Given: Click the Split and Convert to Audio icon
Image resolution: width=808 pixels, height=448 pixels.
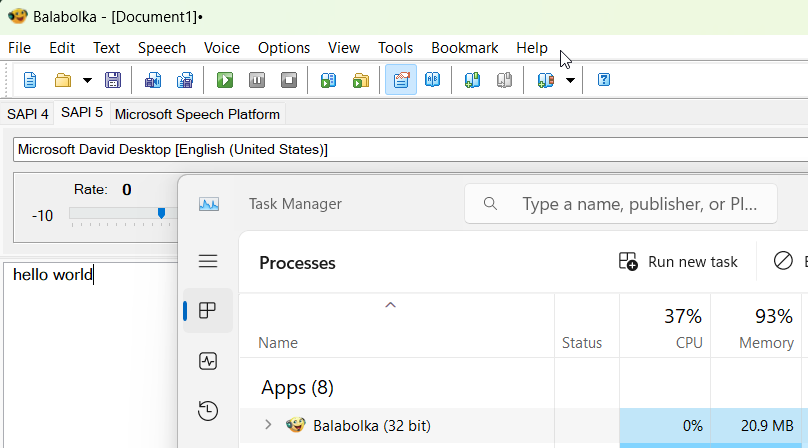Looking at the screenshot, I should [184, 80].
